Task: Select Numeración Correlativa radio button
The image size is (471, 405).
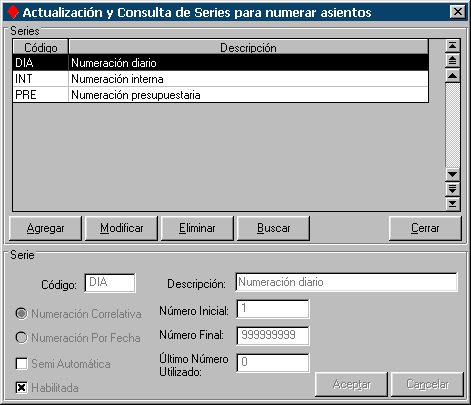Action: pos(22,314)
